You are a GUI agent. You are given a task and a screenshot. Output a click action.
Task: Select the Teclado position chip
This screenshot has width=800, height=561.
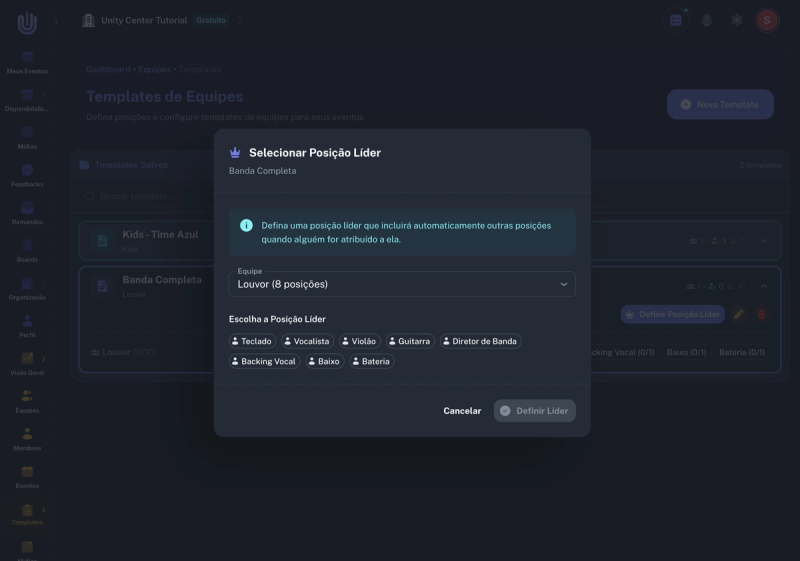[x=253, y=341]
